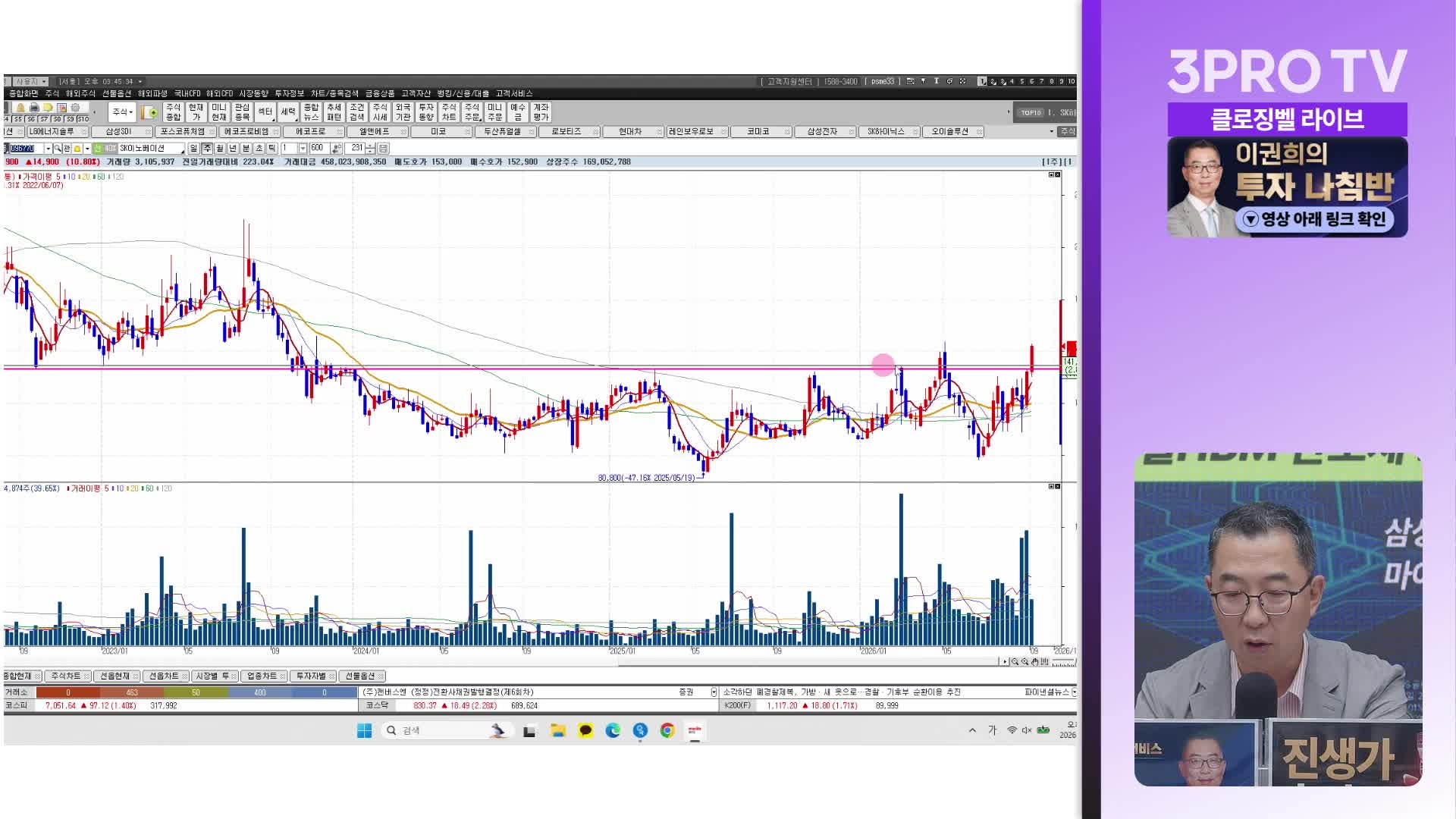Expand the dropdown next to the bell icon
The width and height of the screenshot is (1456, 819).
coord(87,149)
